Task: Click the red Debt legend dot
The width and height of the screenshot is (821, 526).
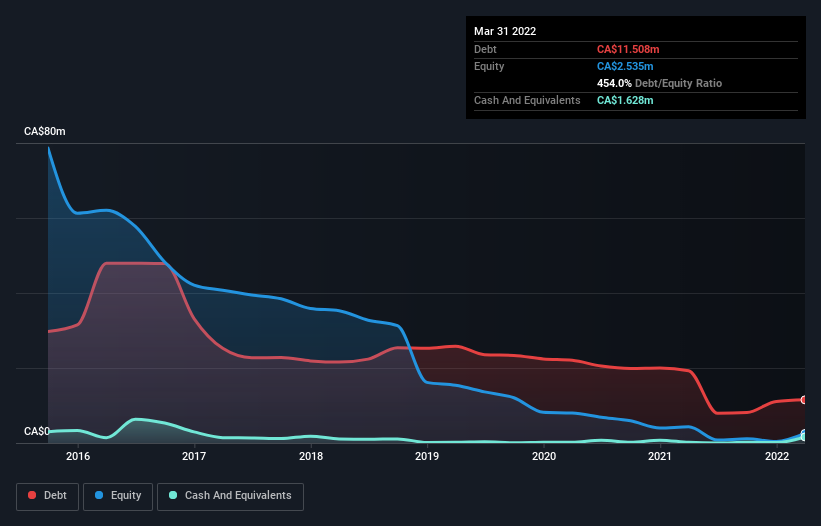Action: point(32,495)
